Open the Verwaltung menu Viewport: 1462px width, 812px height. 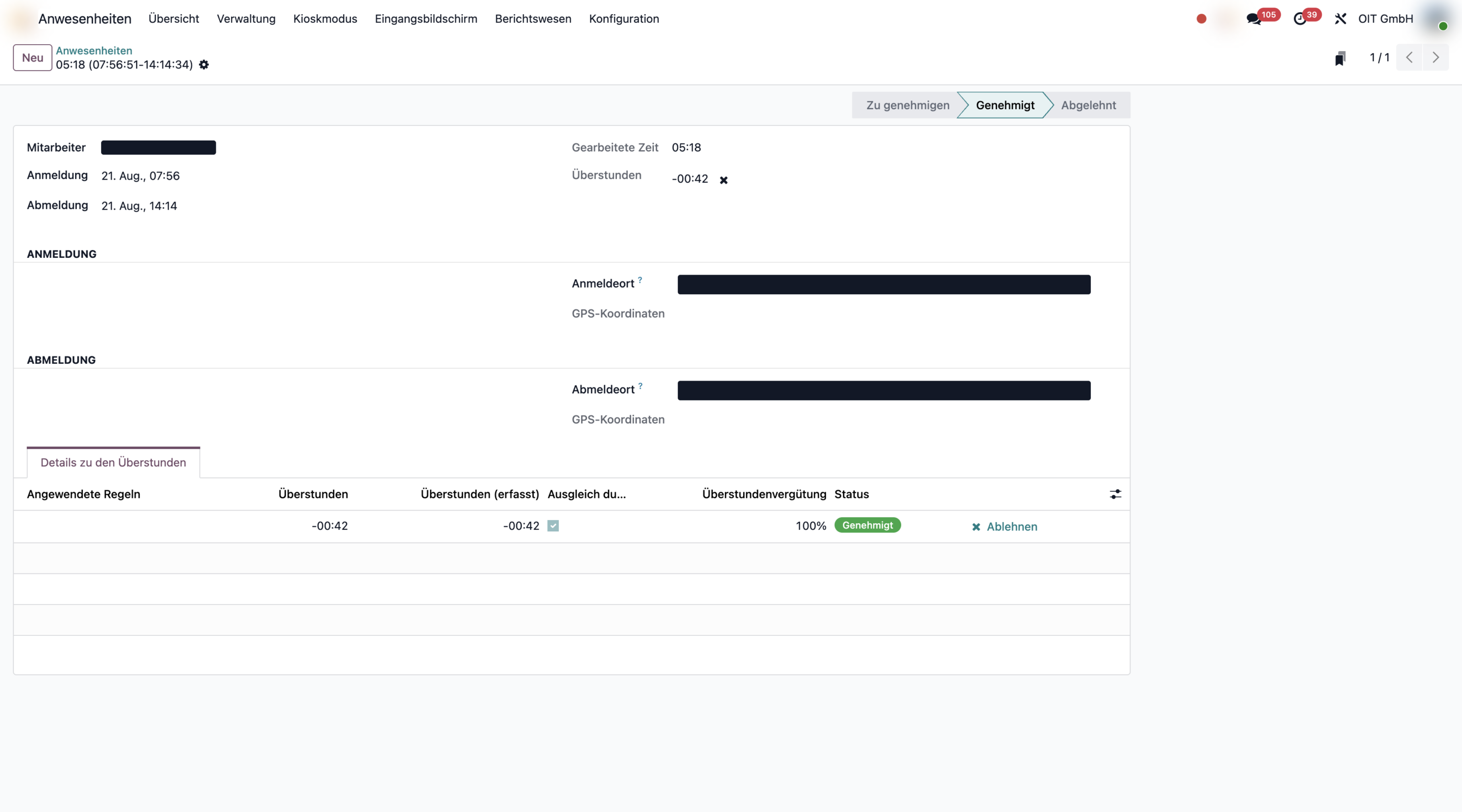point(246,19)
